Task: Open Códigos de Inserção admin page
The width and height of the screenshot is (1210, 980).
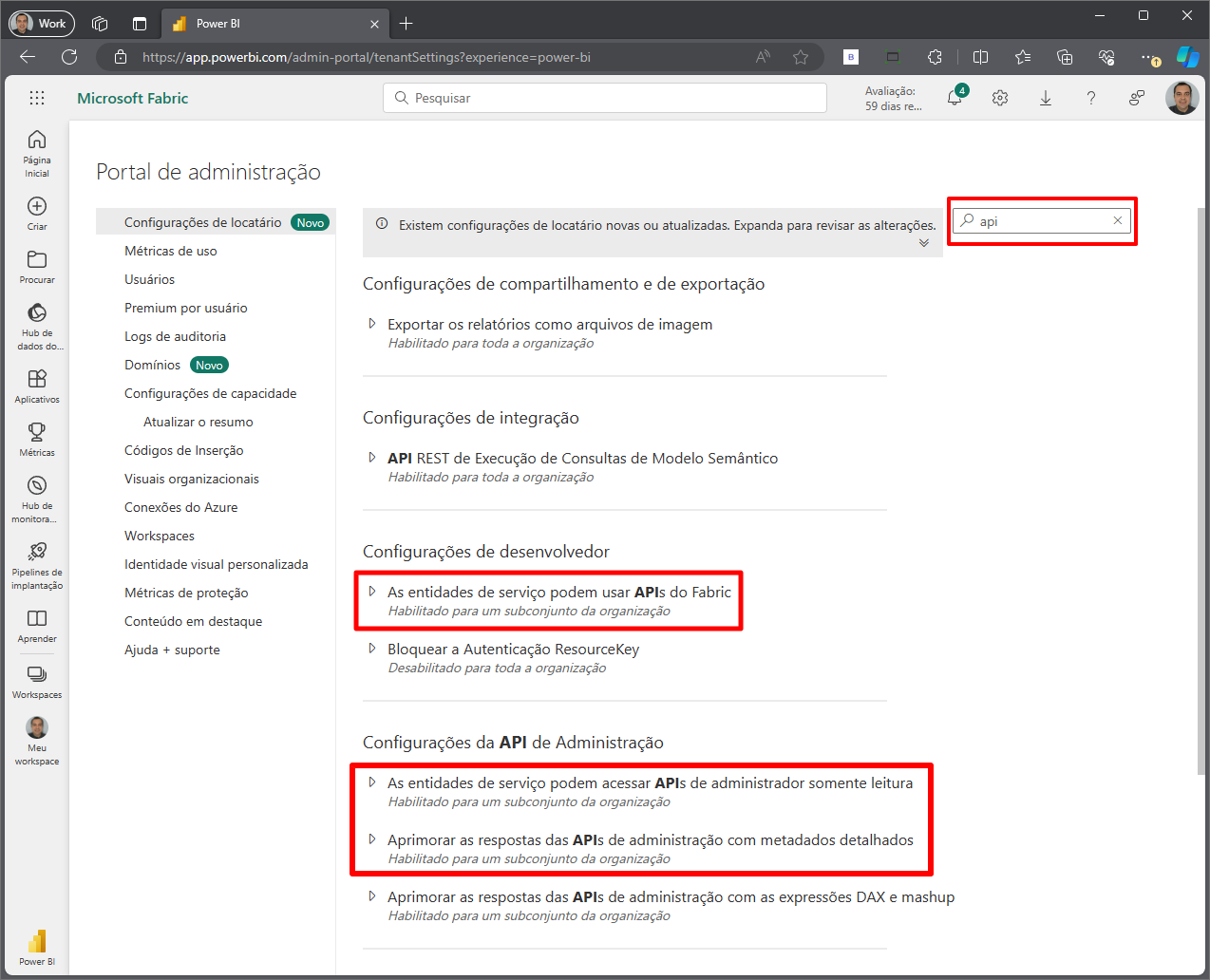Action: tap(183, 450)
